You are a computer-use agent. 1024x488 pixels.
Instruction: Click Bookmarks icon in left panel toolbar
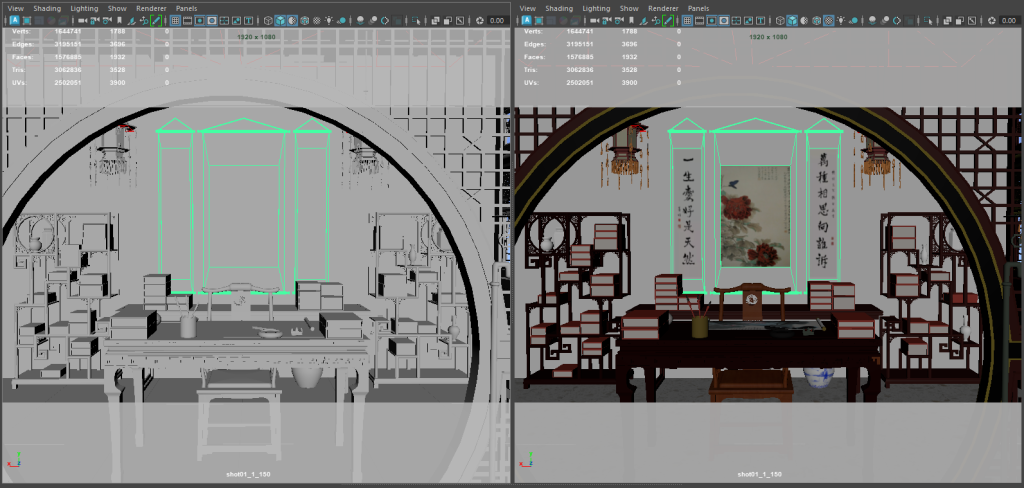tap(119, 20)
